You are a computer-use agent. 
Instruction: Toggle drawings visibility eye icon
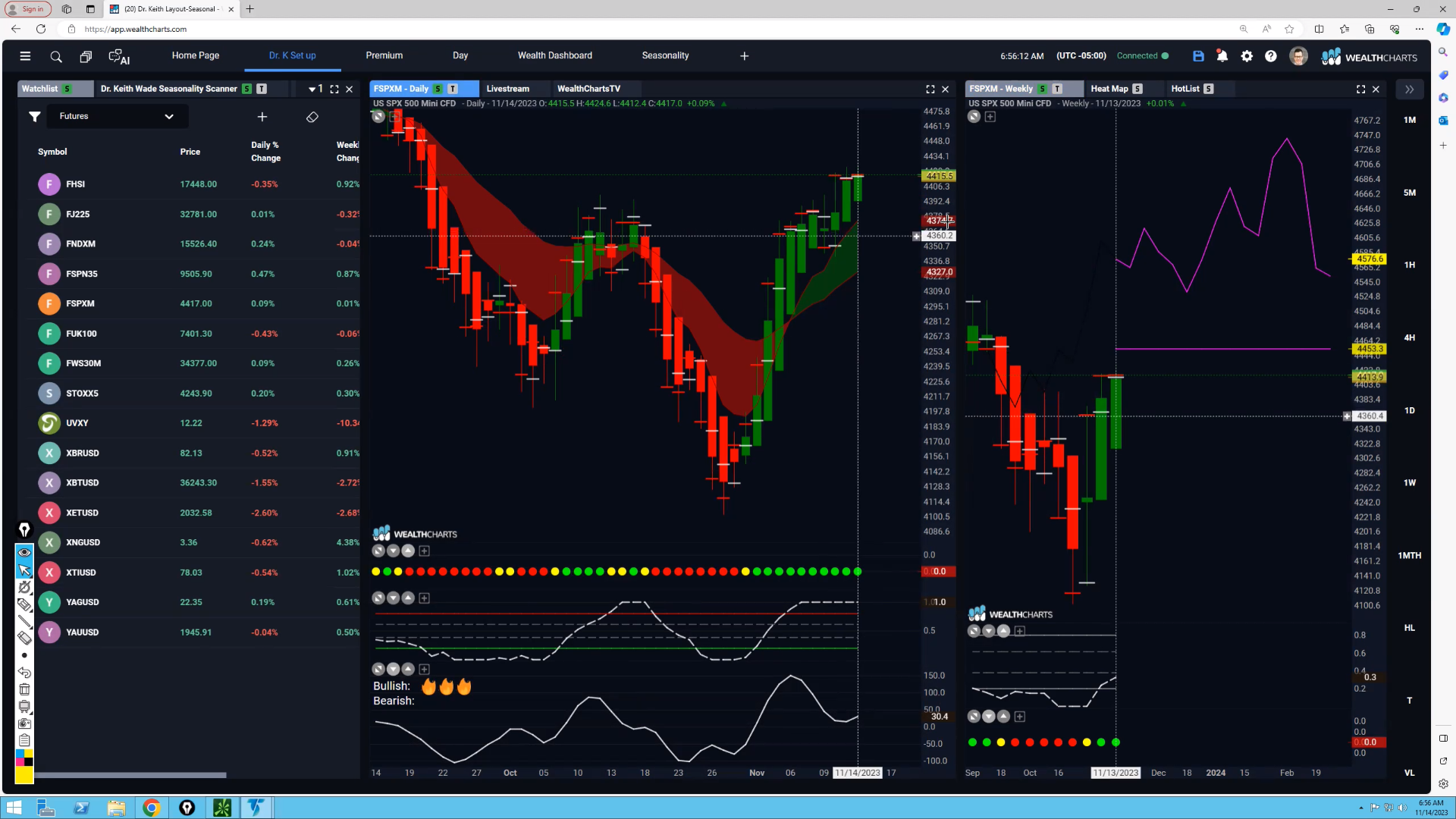tap(24, 552)
